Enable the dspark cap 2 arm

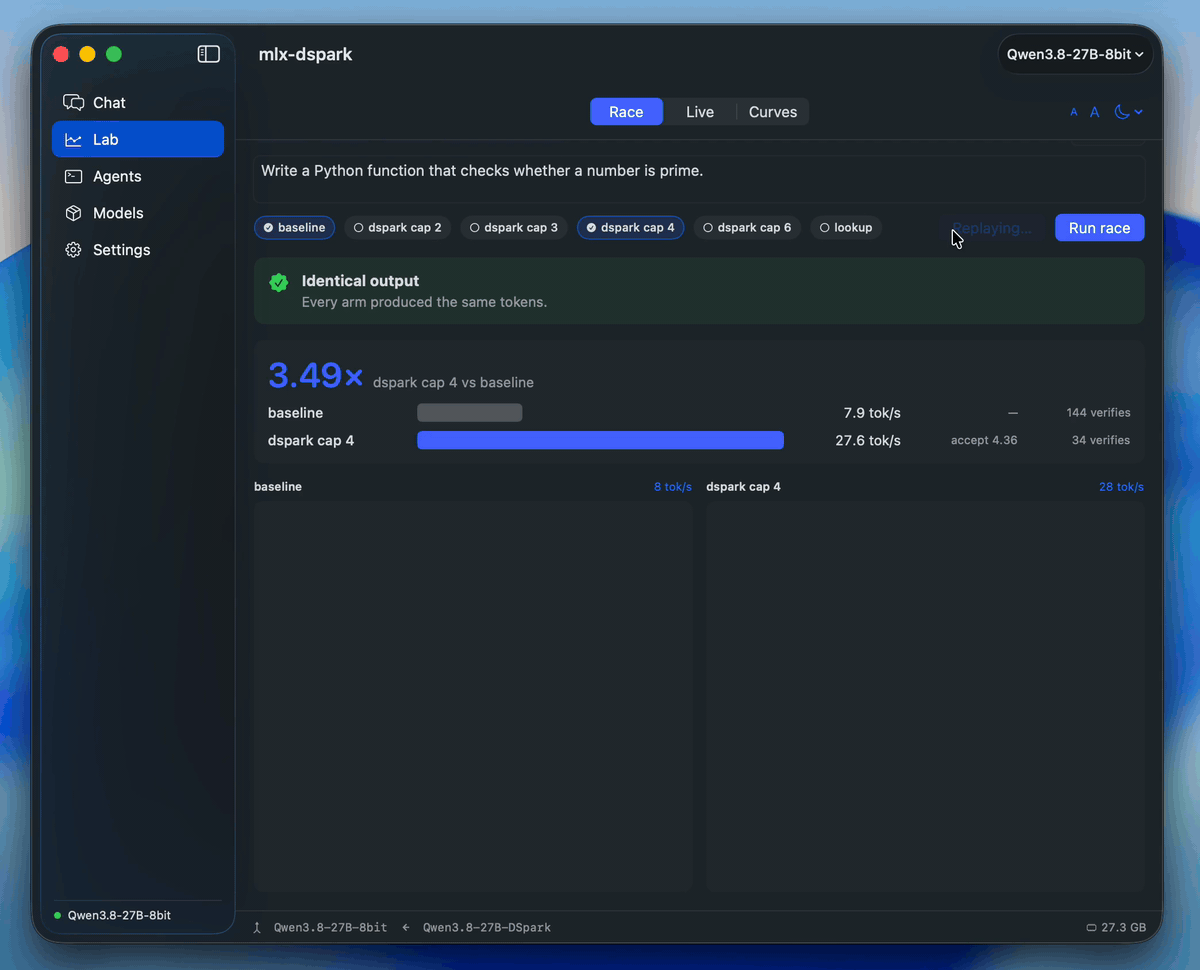(397, 228)
